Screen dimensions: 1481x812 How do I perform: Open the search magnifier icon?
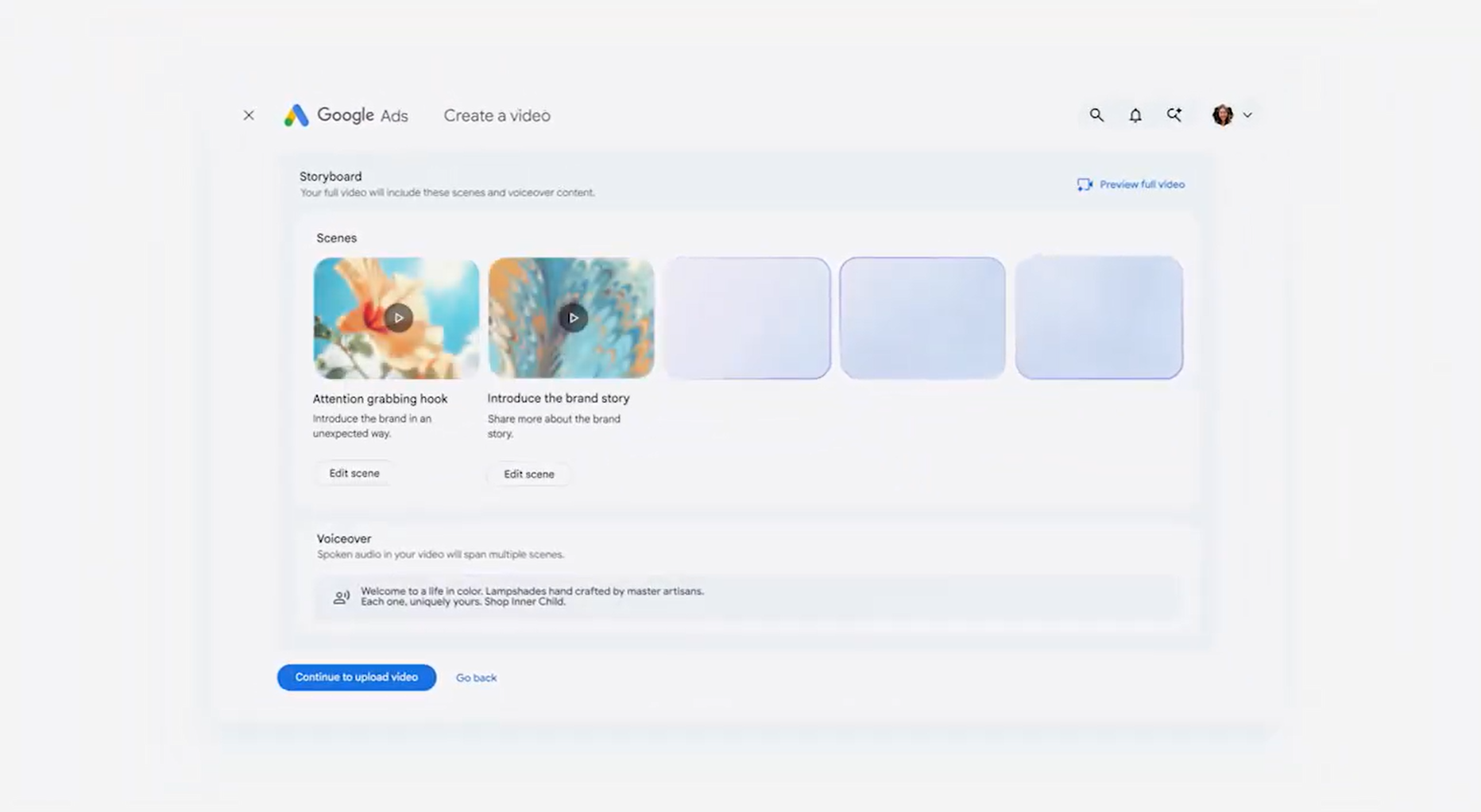tap(1096, 115)
